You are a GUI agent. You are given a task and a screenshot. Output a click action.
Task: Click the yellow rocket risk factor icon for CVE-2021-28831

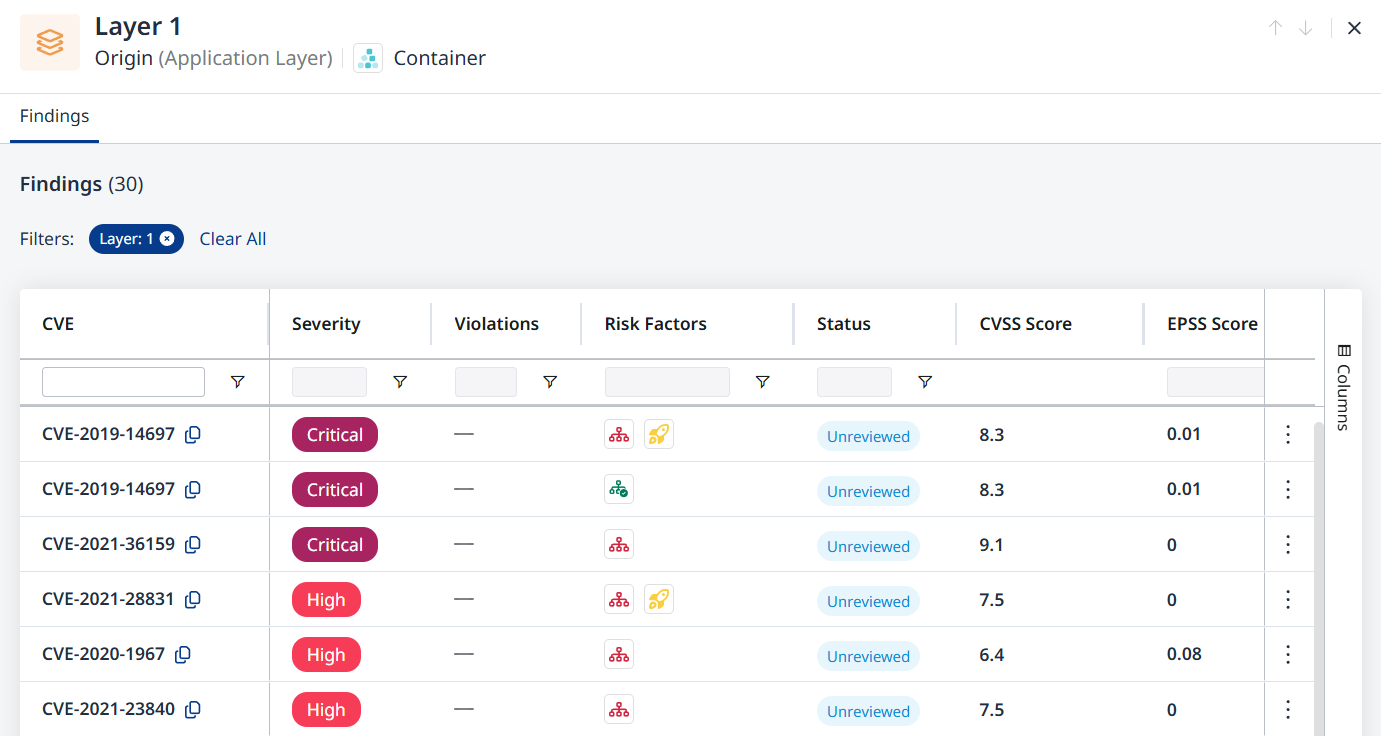click(658, 600)
